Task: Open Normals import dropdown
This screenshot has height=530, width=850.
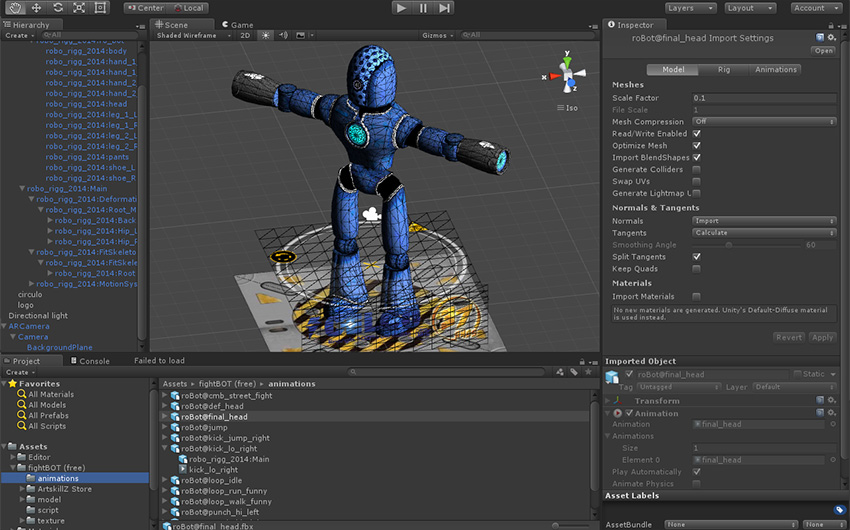Action: pos(764,221)
